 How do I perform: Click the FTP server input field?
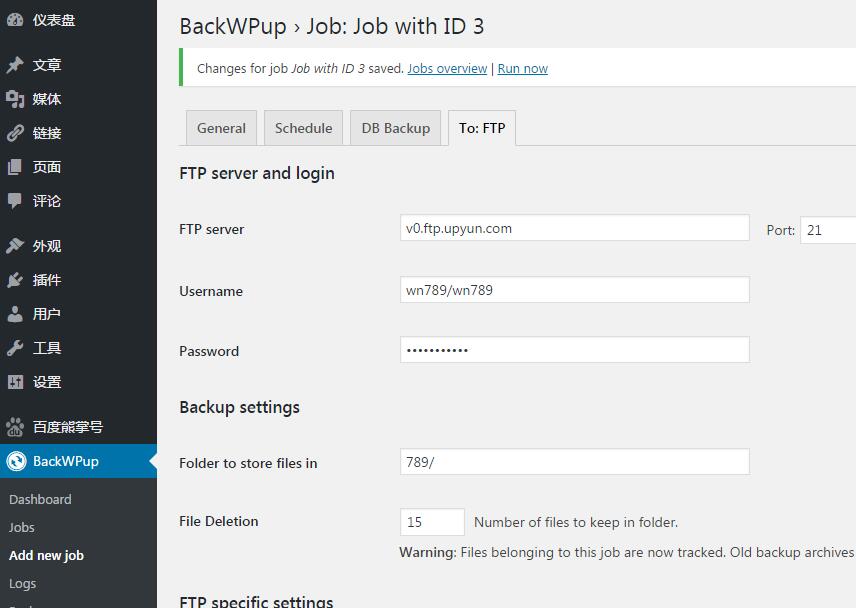(x=574, y=228)
